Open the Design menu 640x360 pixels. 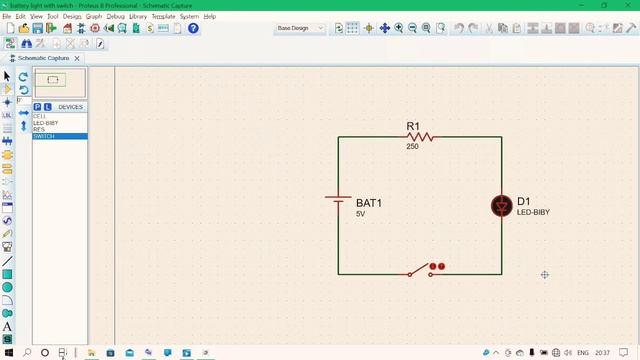[72, 17]
